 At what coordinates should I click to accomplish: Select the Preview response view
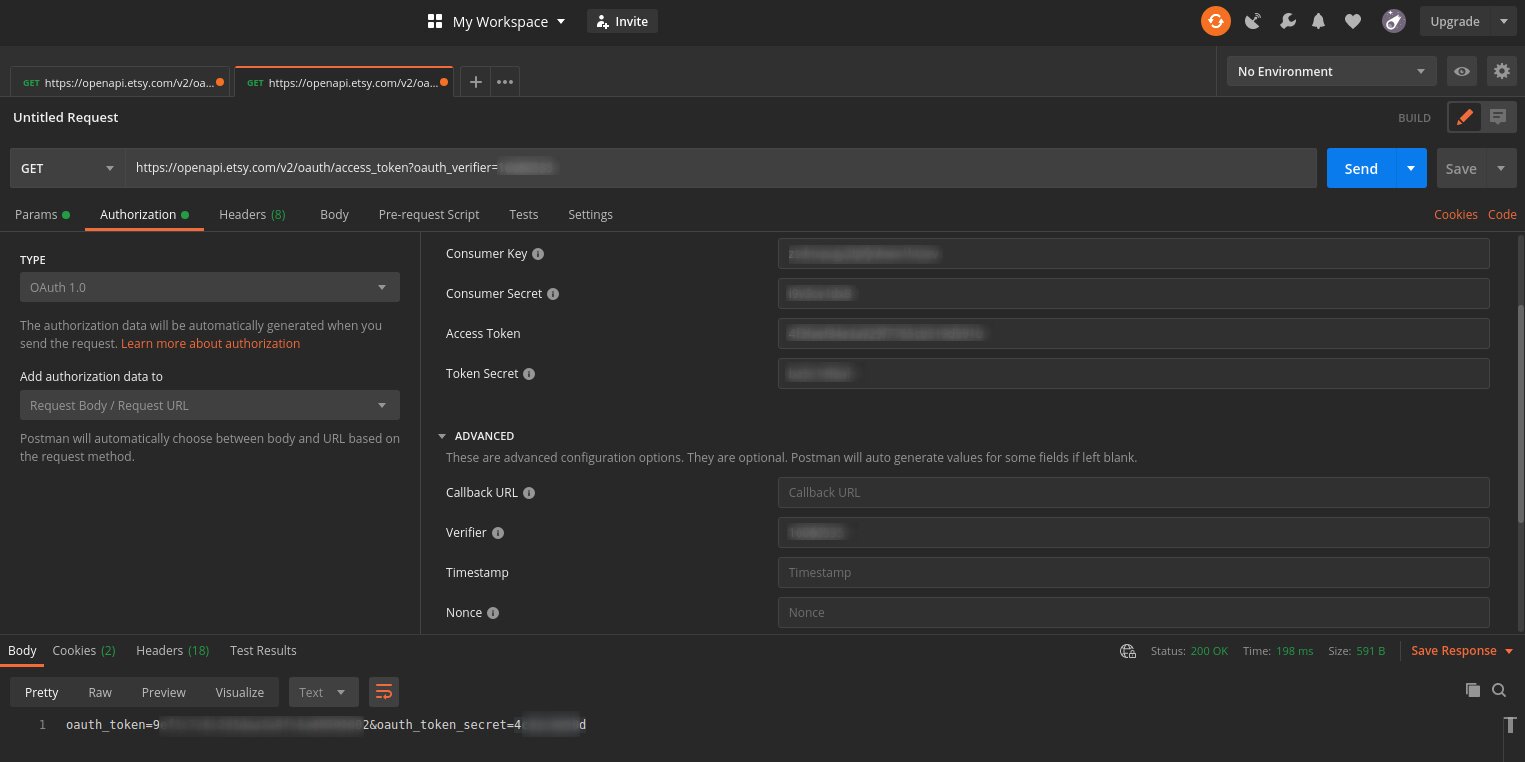click(x=163, y=692)
